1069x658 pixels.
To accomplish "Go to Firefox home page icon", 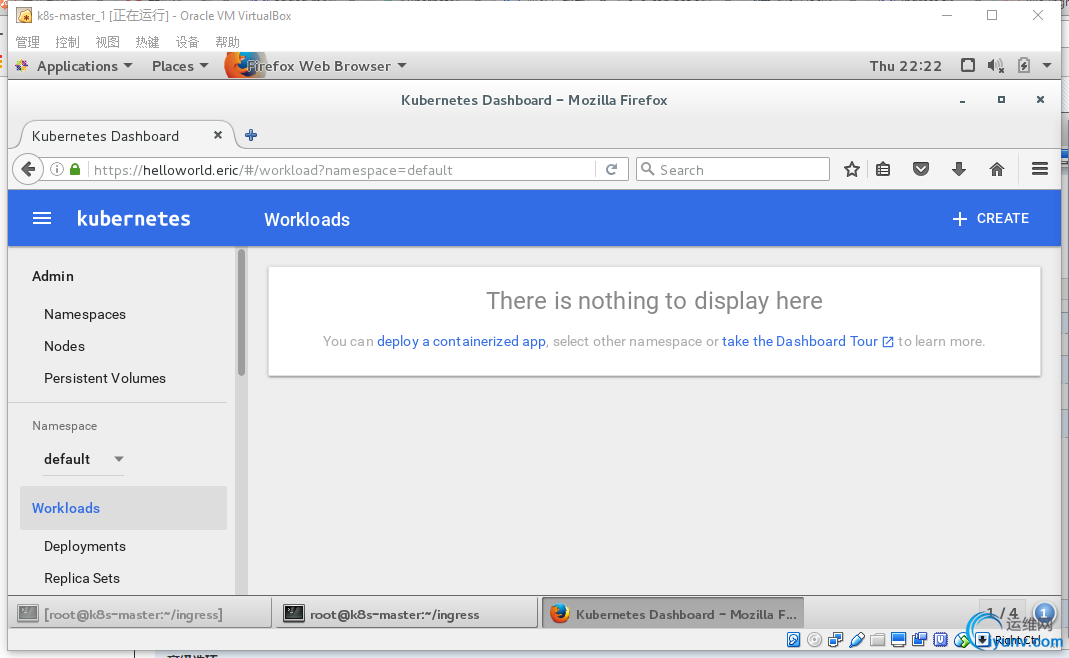I will pos(997,169).
